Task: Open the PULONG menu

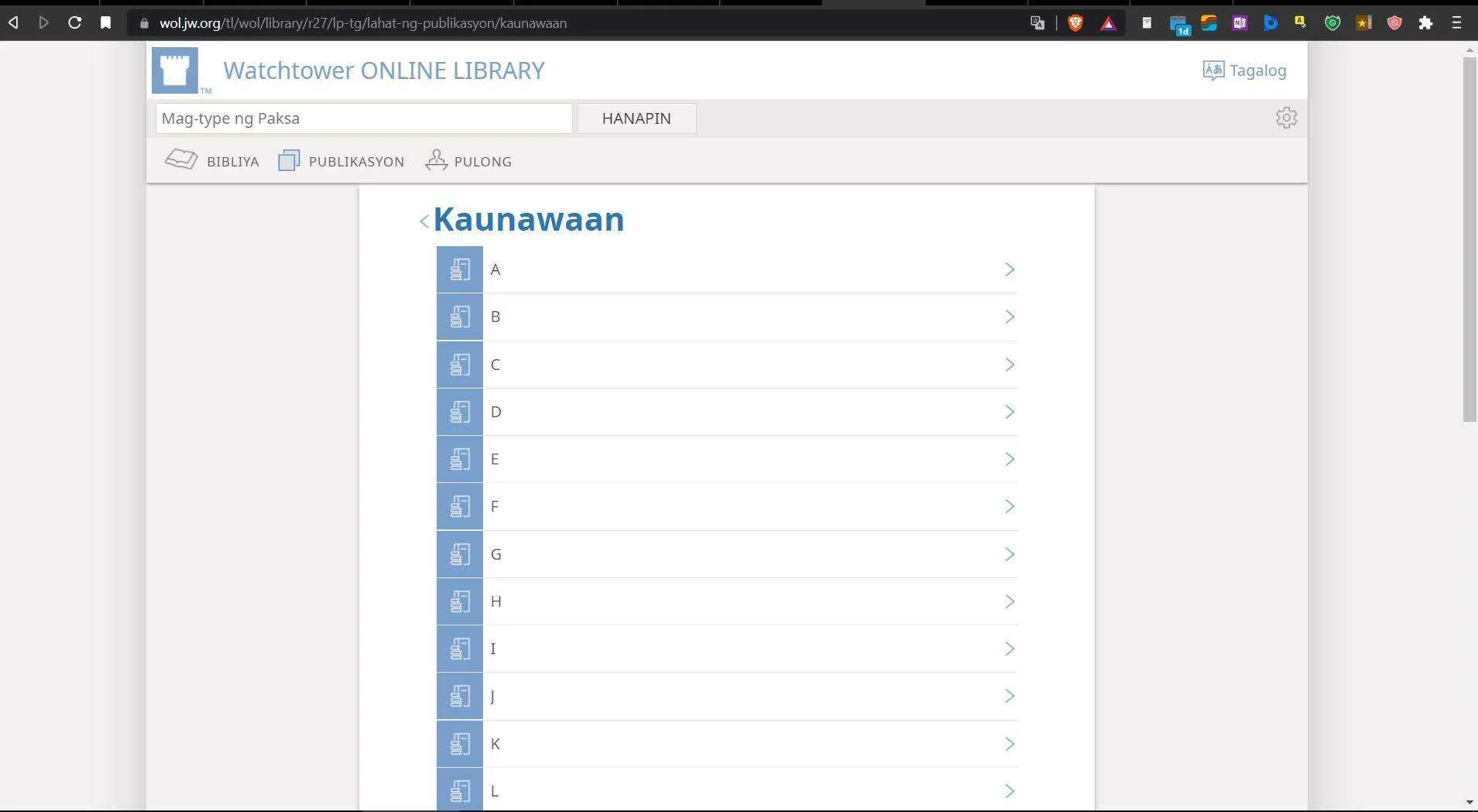Action: [x=468, y=160]
